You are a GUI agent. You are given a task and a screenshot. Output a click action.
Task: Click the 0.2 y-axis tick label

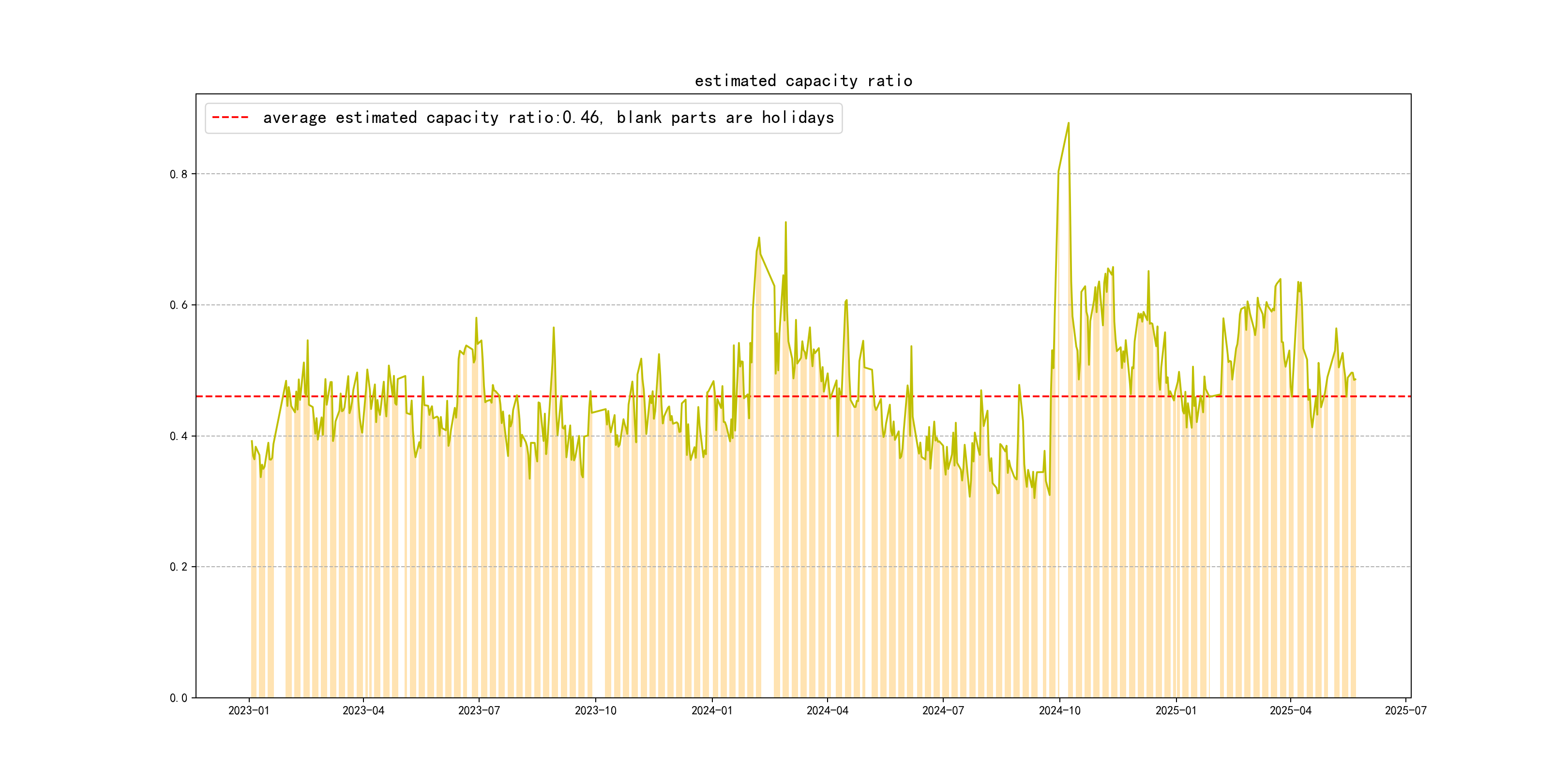click(x=179, y=567)
